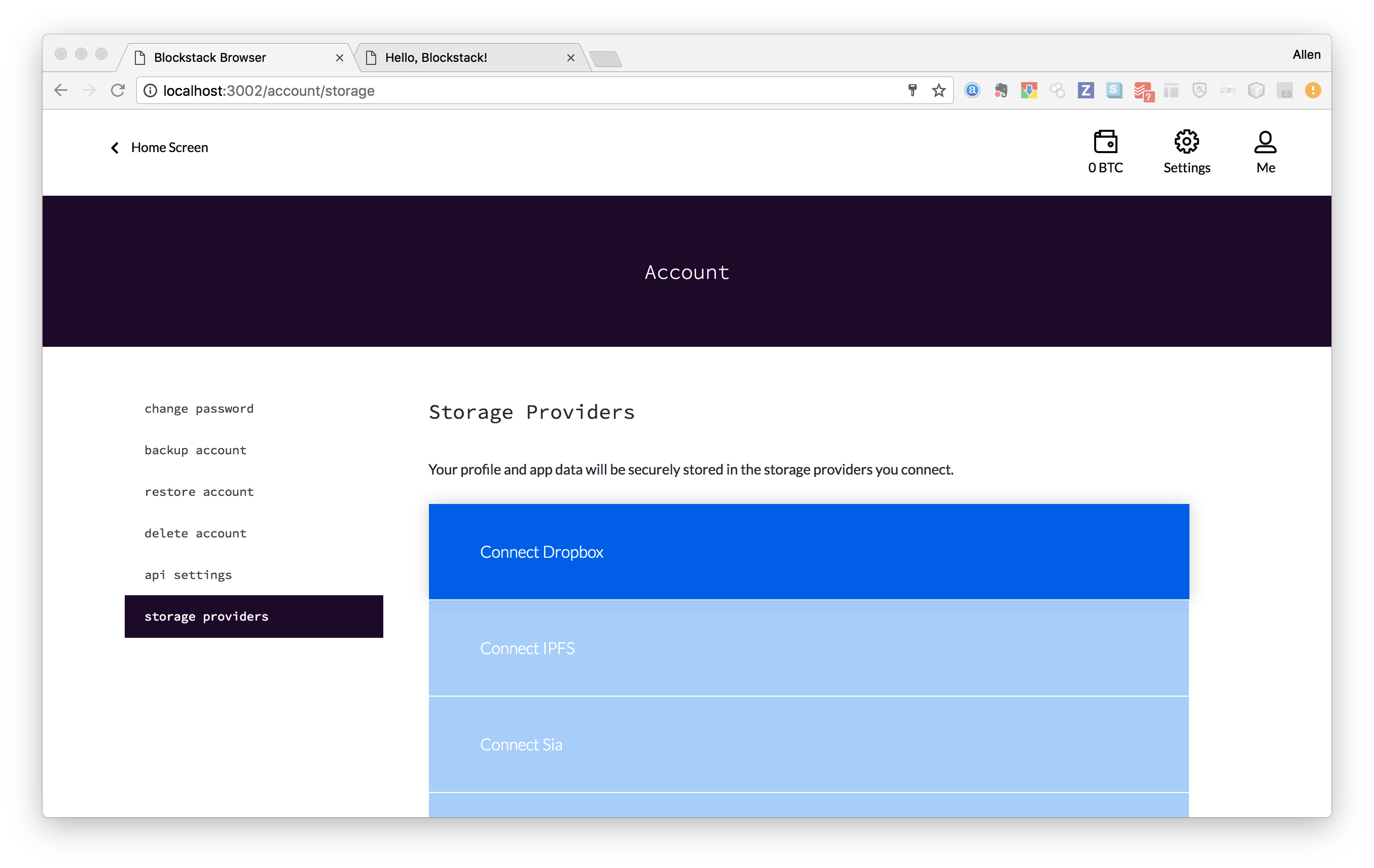This screenshot has height=868, width=1374.
Task: Open the 0 BTC wallet icon
Action: coord(1105,142)
